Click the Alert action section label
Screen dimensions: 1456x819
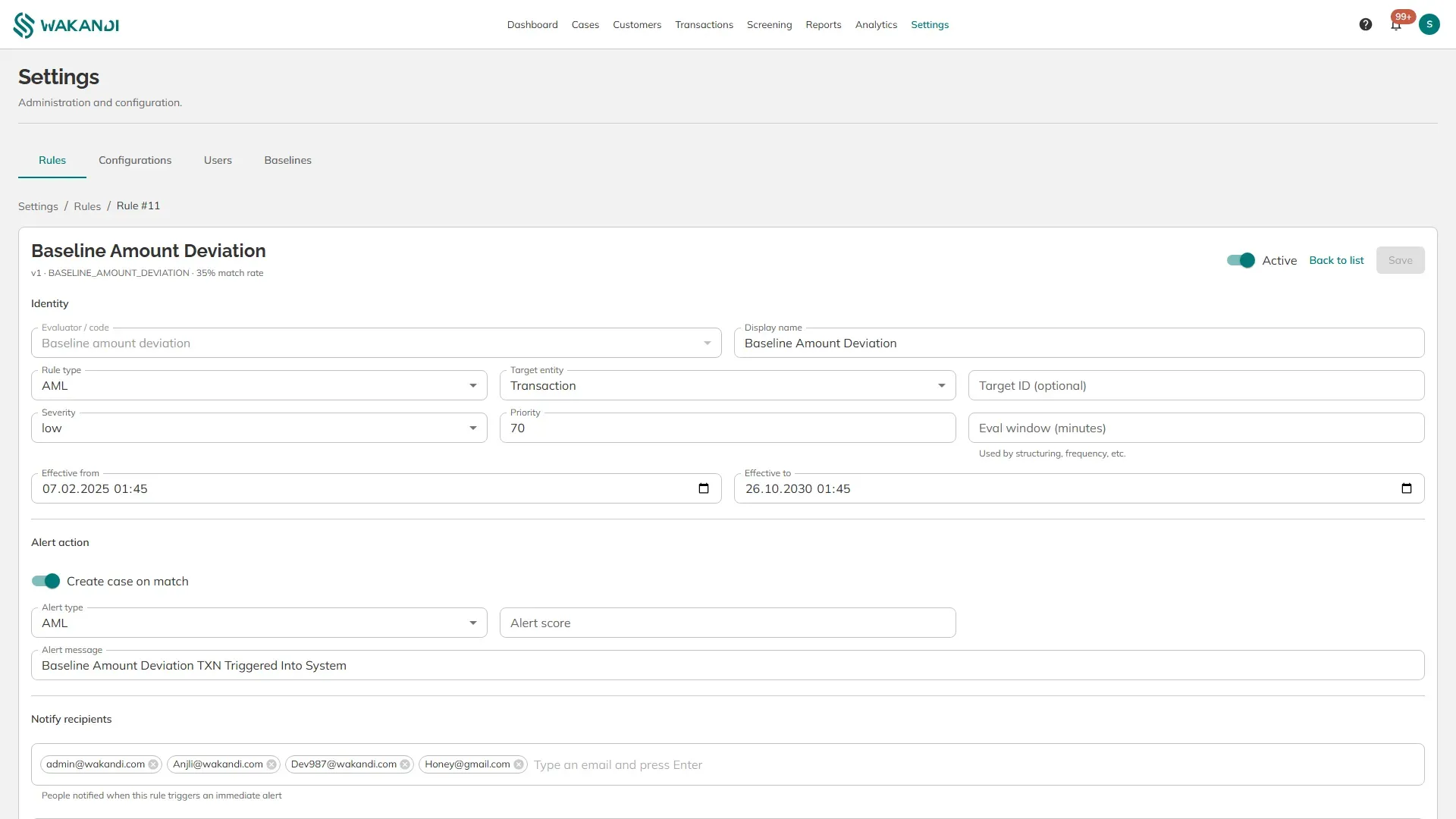(60, 542)
